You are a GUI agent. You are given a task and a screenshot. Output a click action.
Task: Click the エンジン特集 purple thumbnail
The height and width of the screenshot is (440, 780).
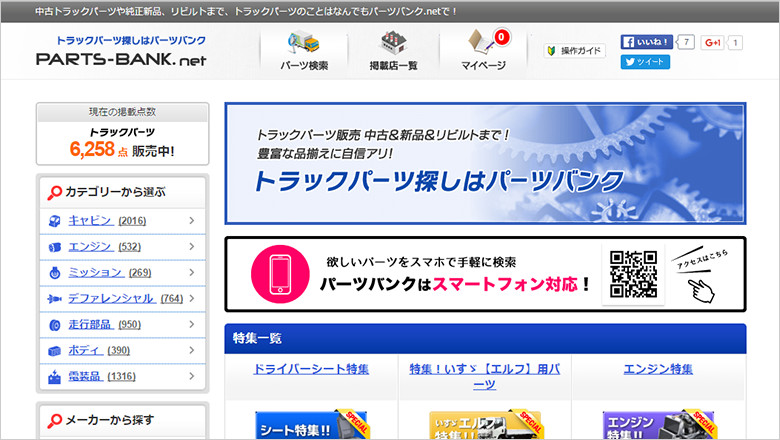pos(659,426)
